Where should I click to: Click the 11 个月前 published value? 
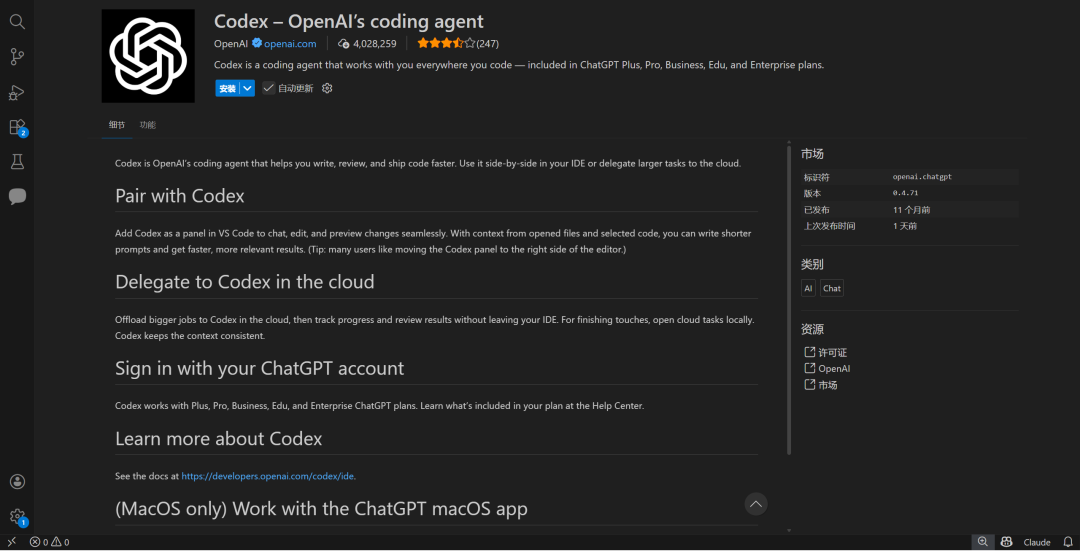pos(911,209)
